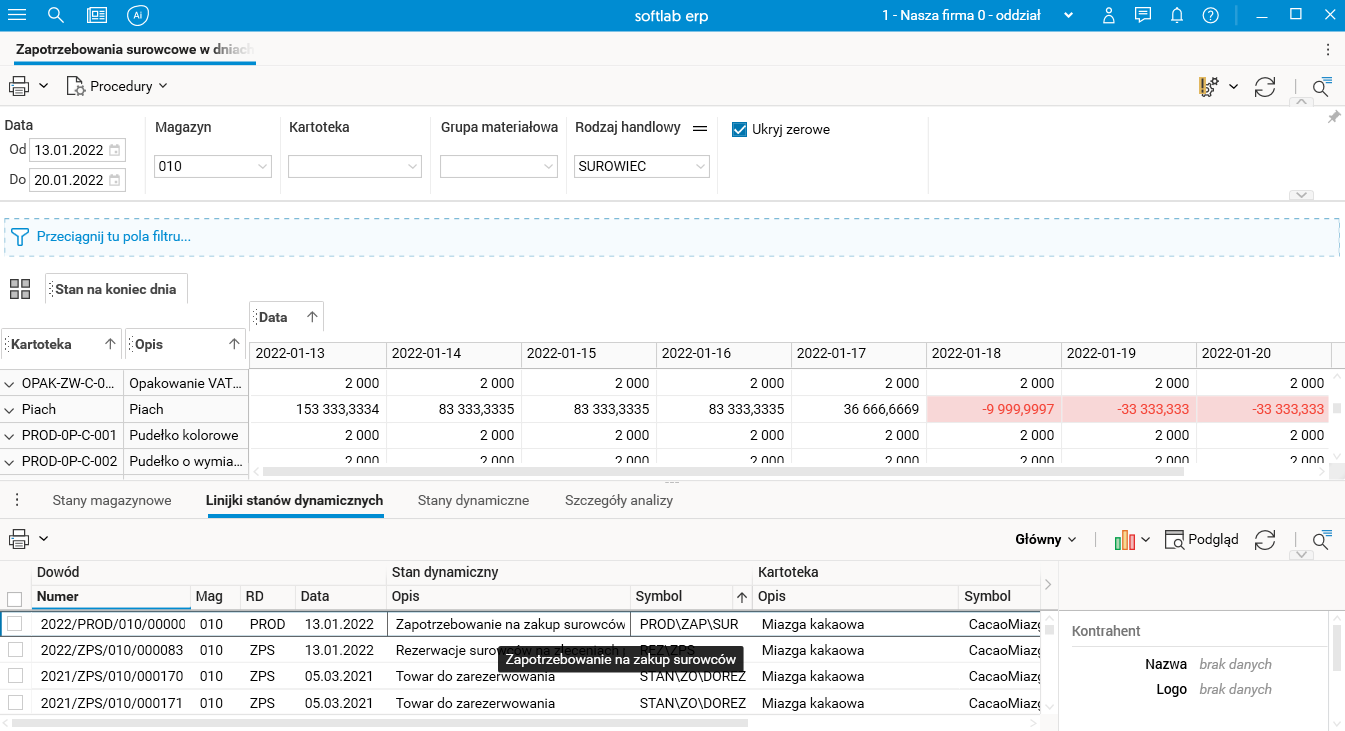The height and width of the screenshot is (731, 1345).
Task: Mark the checkbox for 2021/ZPS/010/000171
Action: (14, 703)
